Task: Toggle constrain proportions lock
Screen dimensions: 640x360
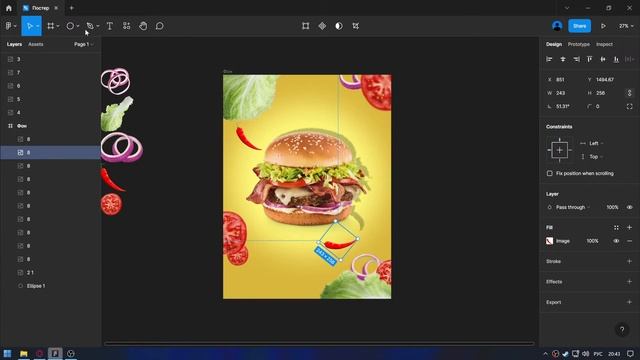Action: 629,93
